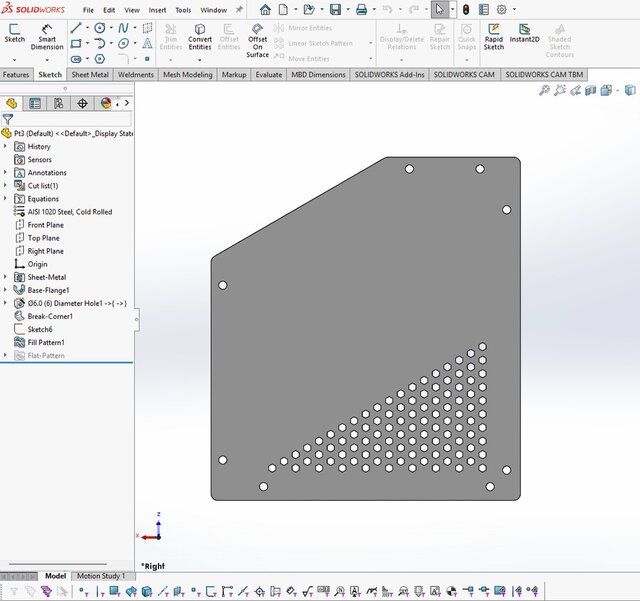Viewport: 640px width, 601px height.
Task: Click the feature tree filter icon
Action: point(8,119)
